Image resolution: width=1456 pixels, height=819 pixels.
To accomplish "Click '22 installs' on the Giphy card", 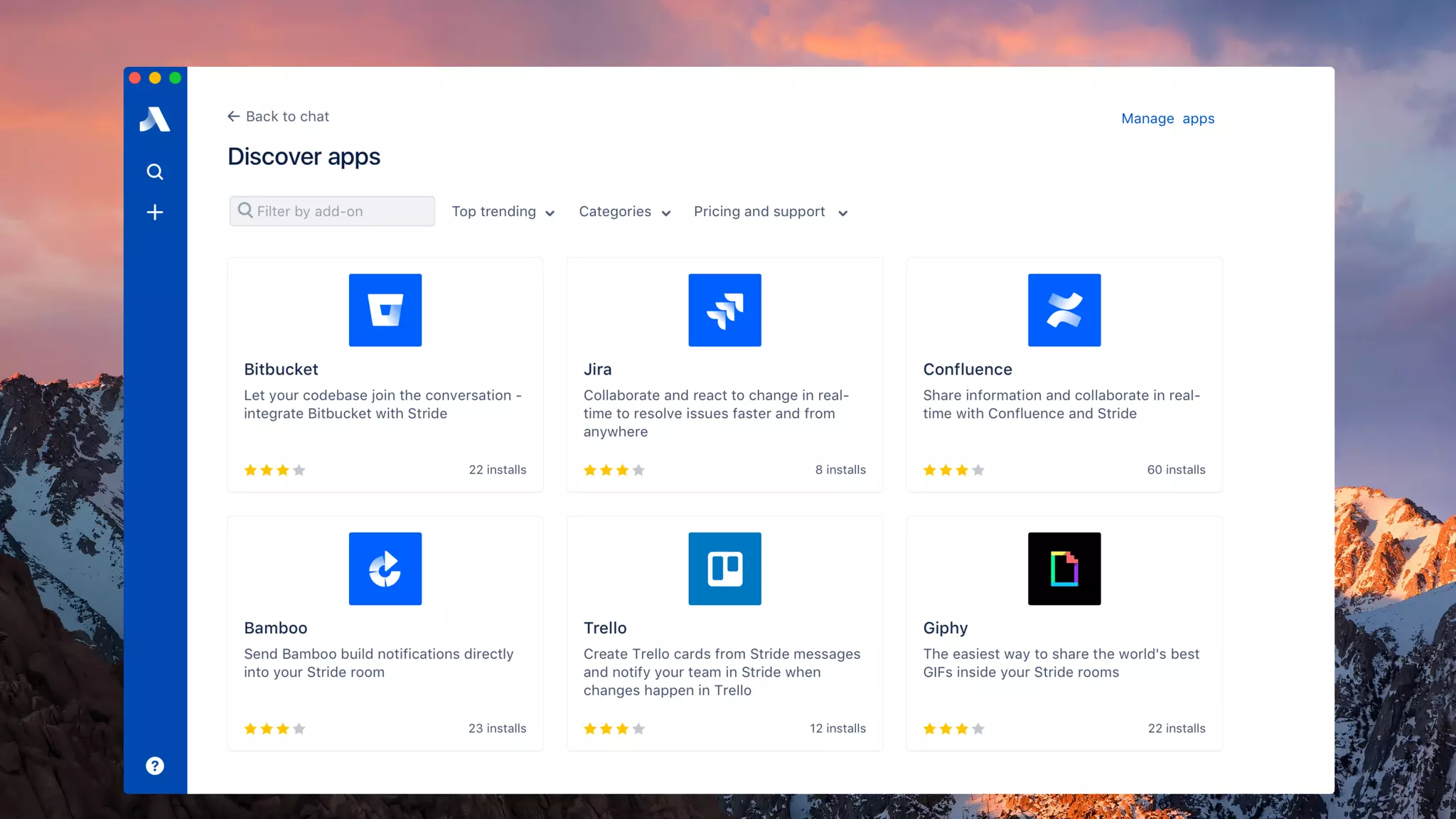I will [1177, 729].
